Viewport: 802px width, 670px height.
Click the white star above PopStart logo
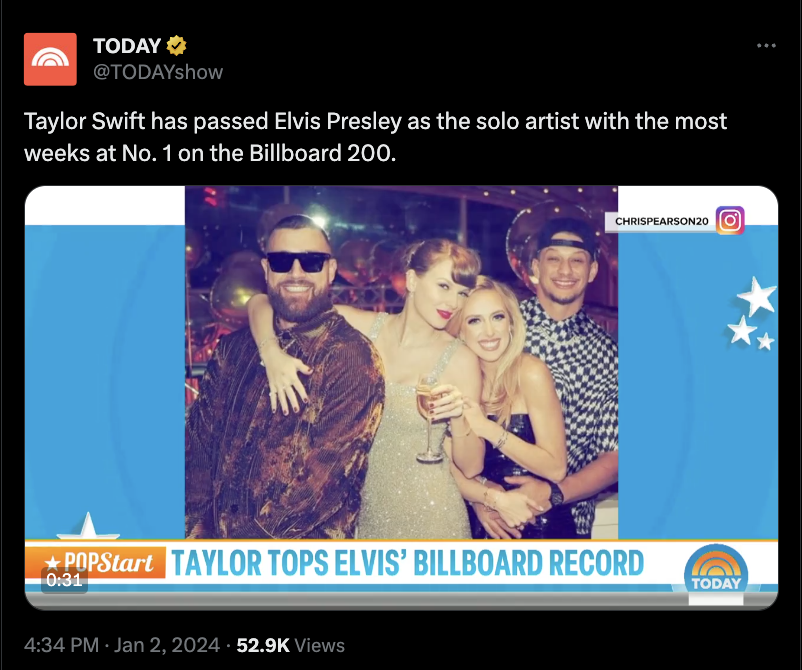pyautogui.click(x=88, y=526)
